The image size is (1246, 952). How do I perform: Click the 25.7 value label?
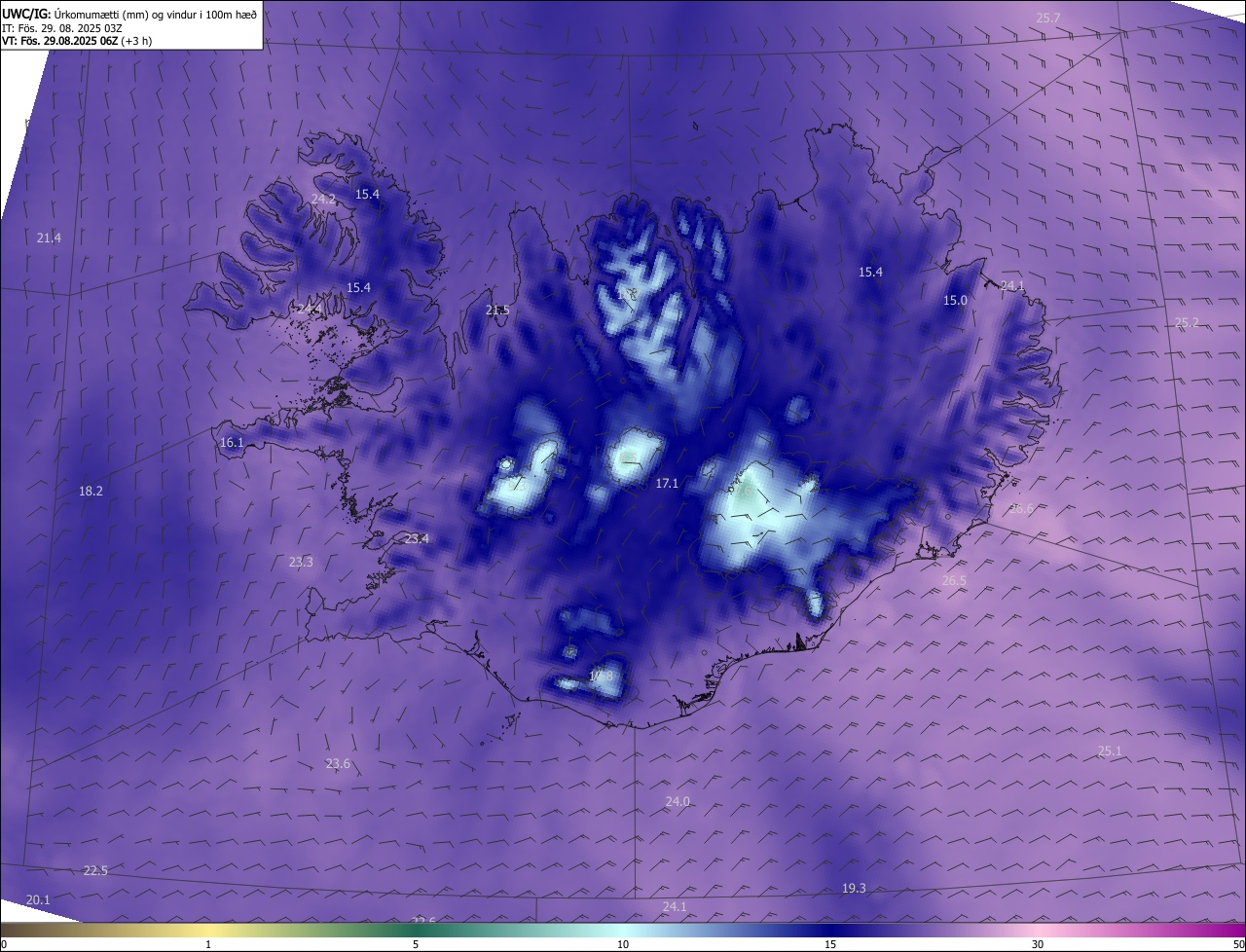pos(1048,18)
